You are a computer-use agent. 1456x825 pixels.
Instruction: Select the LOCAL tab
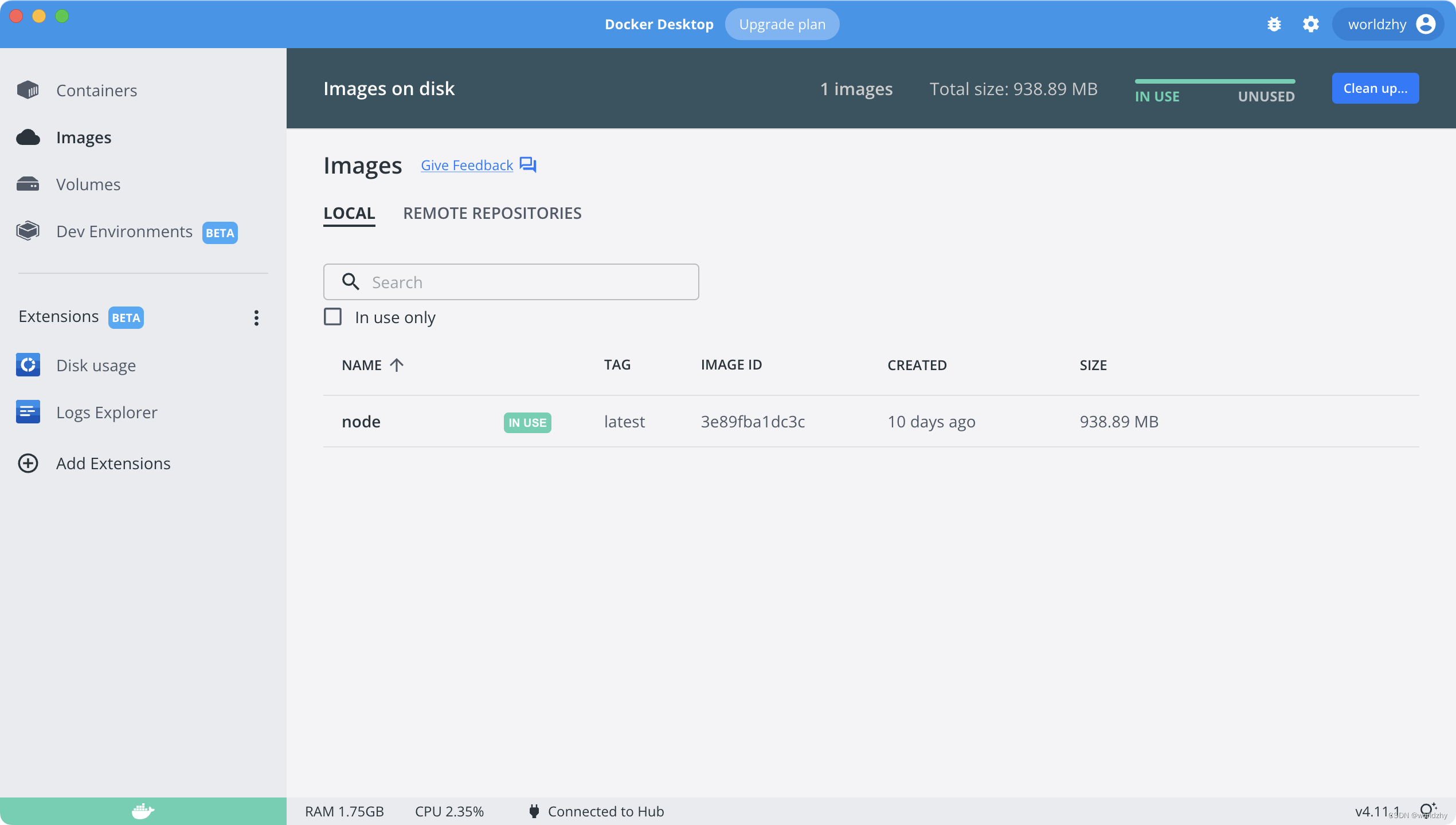[x=349, y=213]
